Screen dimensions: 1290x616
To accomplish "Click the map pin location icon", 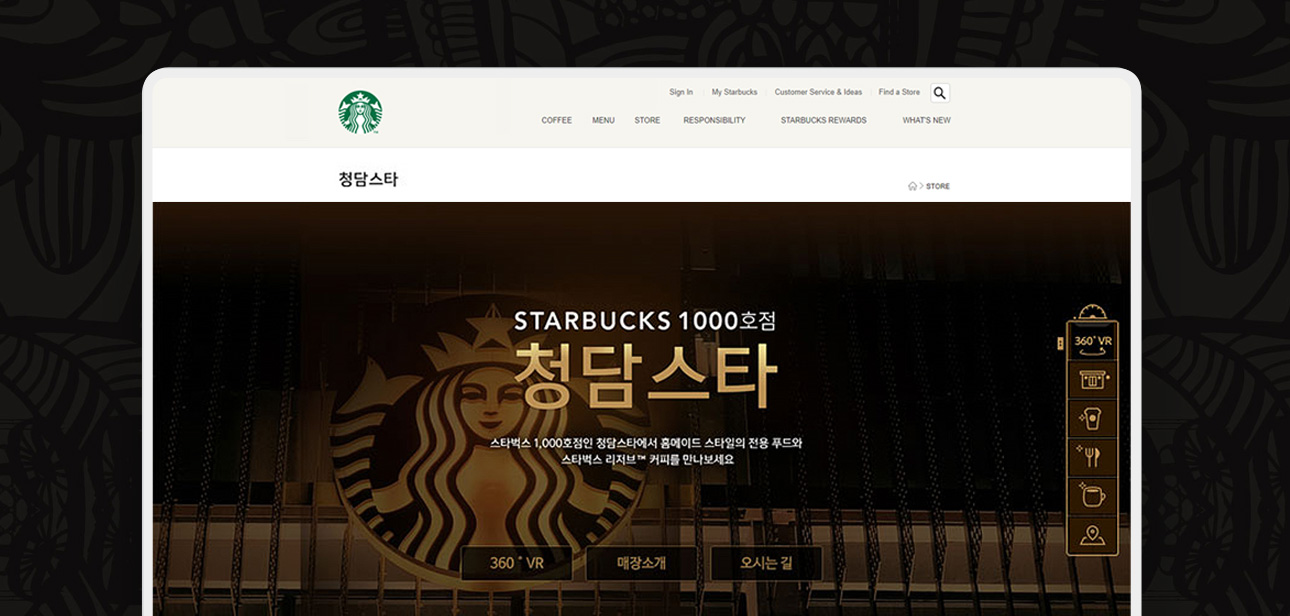I will pos(1092,535).
